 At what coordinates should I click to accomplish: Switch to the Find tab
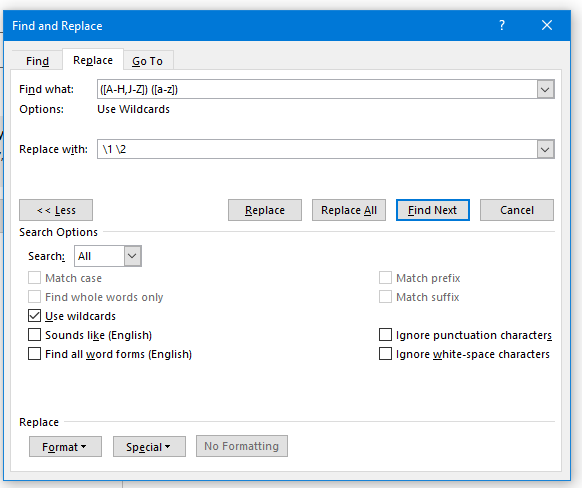37,61
